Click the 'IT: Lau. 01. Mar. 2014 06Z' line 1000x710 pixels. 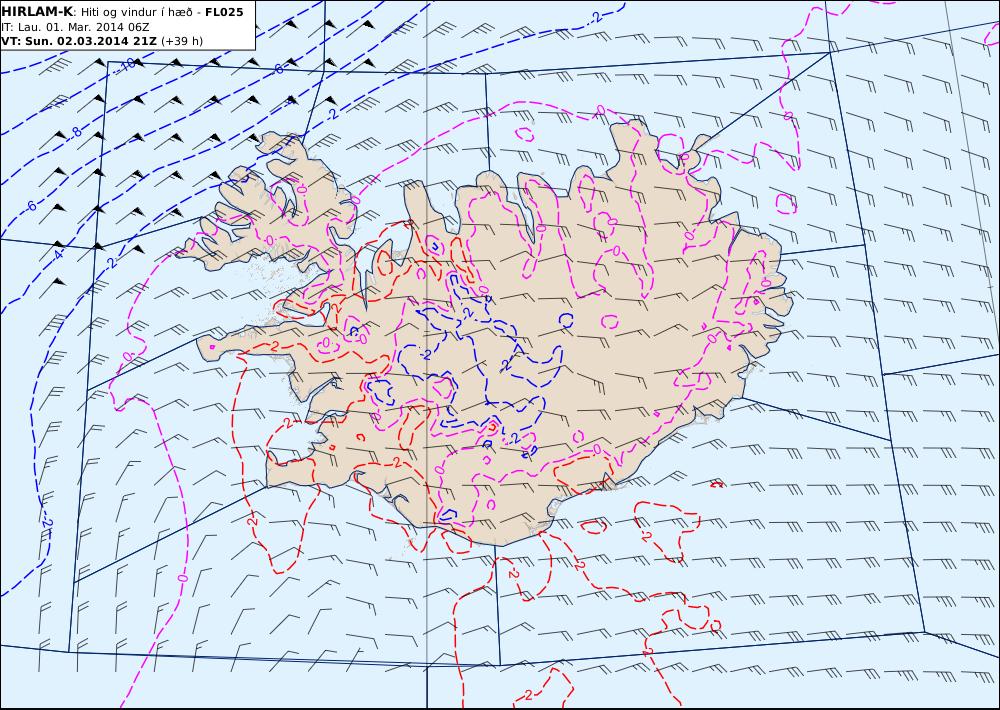tap(75, 27)
